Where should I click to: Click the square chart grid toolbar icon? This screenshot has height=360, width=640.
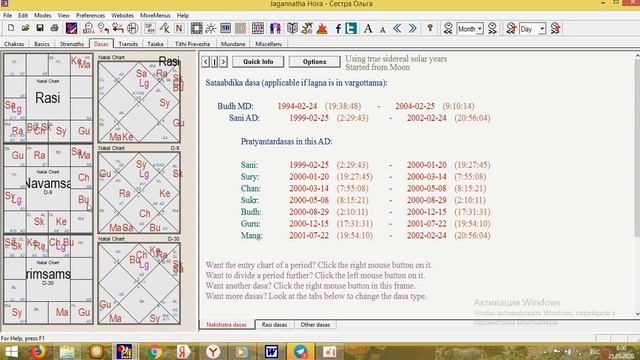tap(196, 28)
